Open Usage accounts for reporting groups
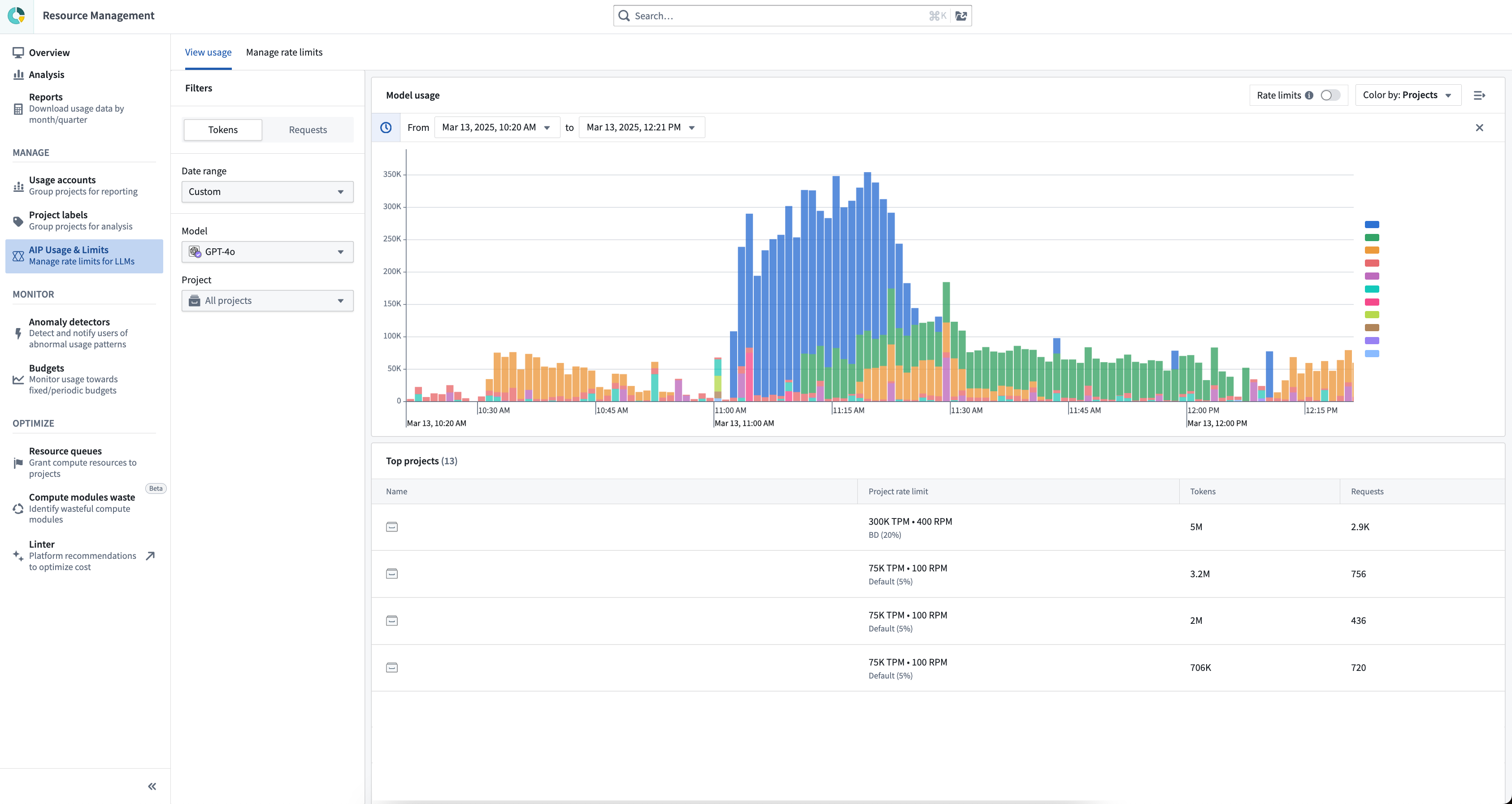 coord(63,180)
